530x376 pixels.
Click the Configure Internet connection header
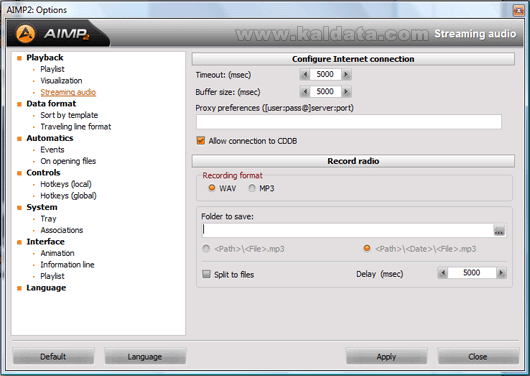click(353, 59)
